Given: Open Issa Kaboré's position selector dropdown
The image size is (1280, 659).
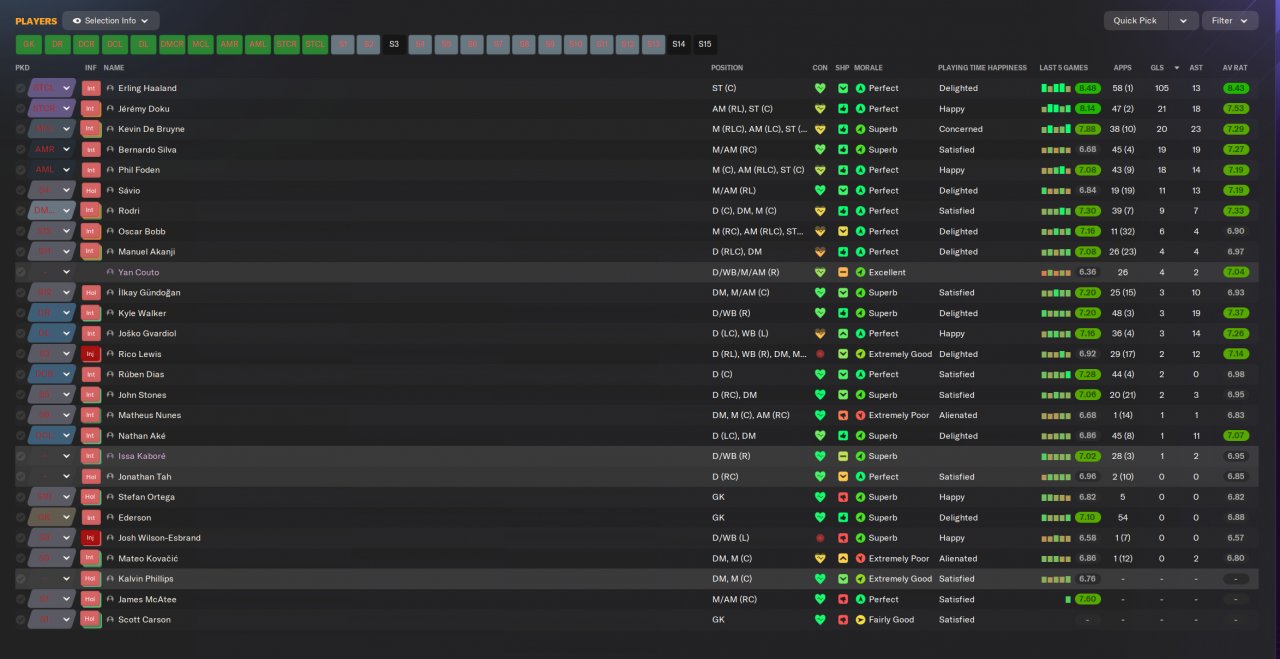Looking at the screenshot, I should (52, 456).
